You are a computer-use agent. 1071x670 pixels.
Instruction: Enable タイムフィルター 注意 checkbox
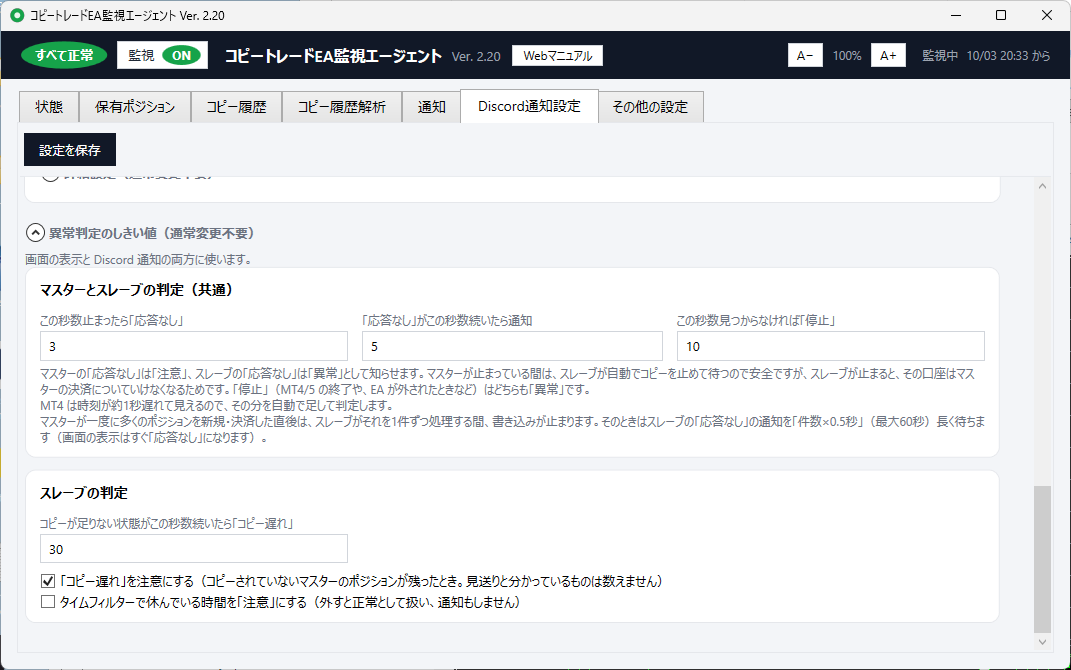click(x=48, y=602)
